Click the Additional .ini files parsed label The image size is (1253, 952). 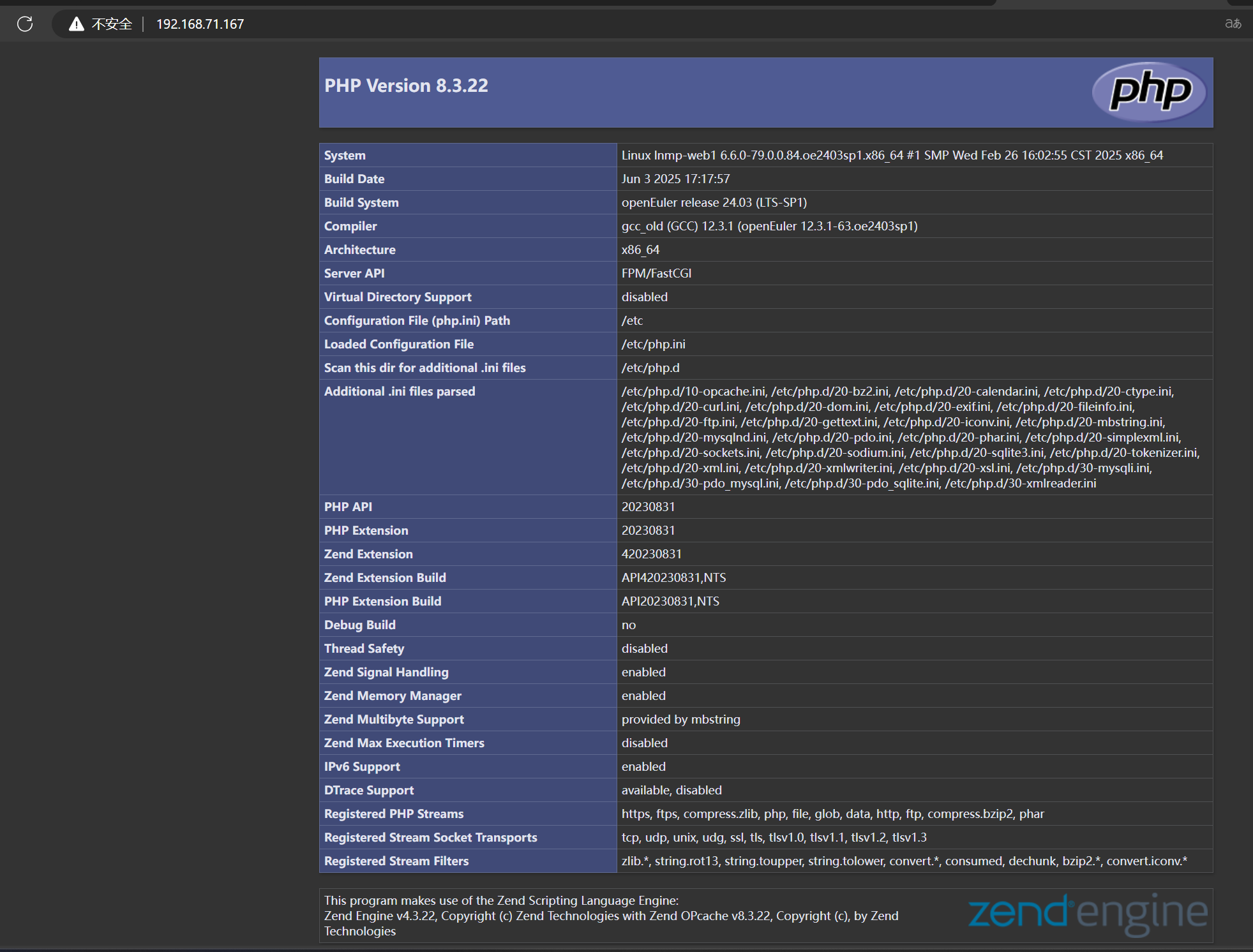(400, 391)
